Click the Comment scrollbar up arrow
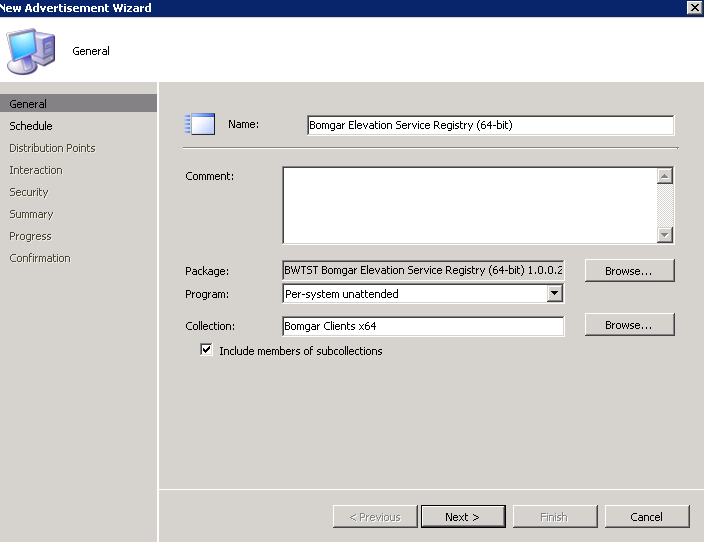Screen dimensions: 704x542 point(664,176)
